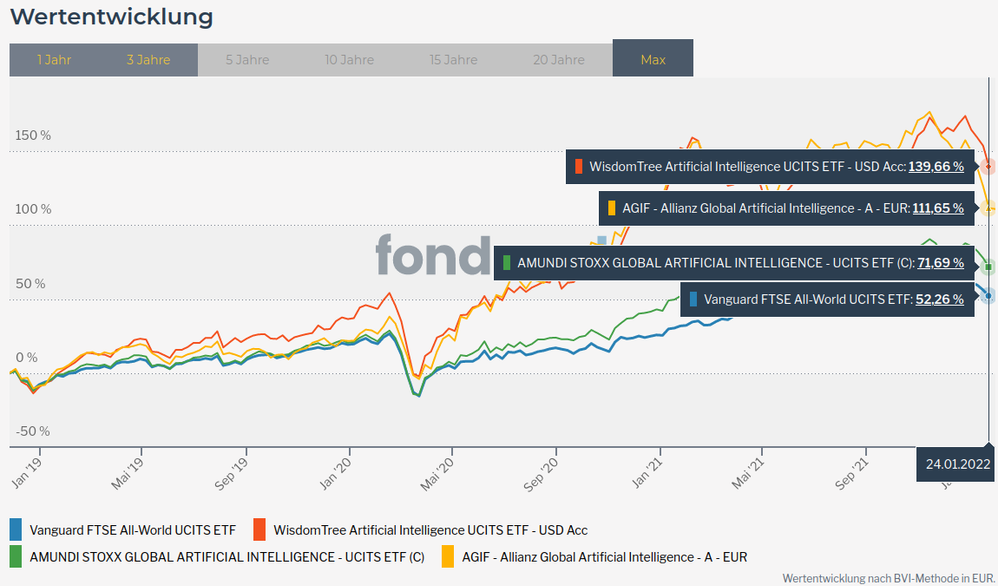Switch to the 3 Jahre time range
Image resolution: width=998 pixels, height=586 pixels.
tap(148, 60)
